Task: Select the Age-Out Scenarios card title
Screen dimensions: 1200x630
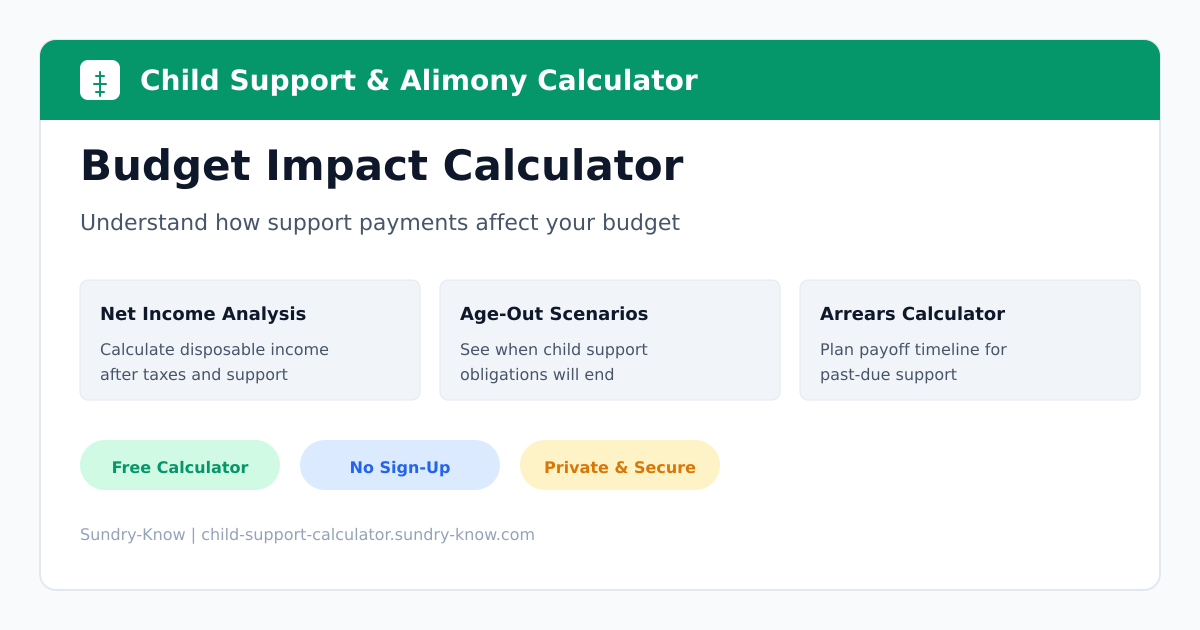Action: click(x=554, y=314)
